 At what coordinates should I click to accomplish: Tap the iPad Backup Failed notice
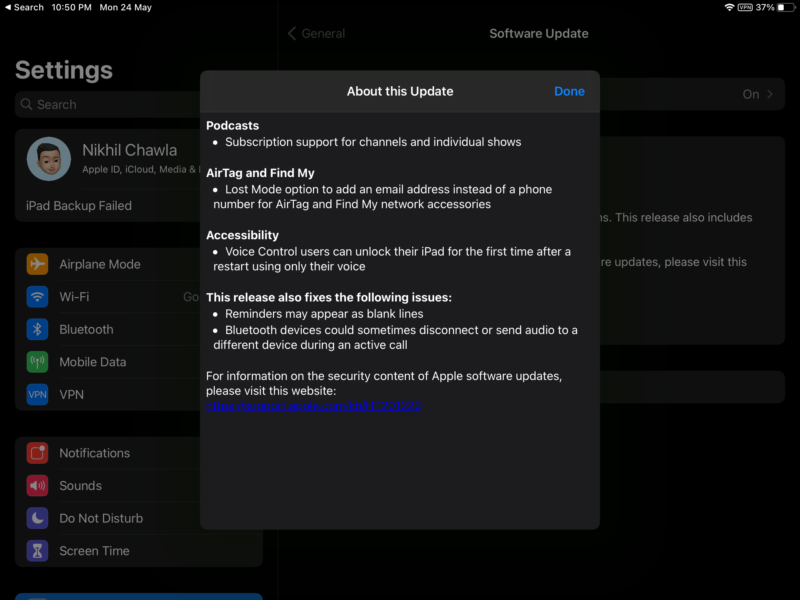79,206
